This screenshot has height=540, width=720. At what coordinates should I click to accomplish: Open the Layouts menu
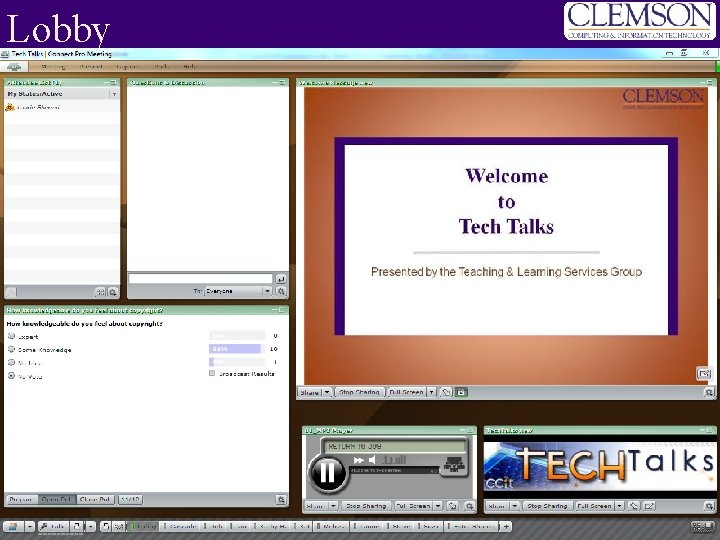point(127,67)
